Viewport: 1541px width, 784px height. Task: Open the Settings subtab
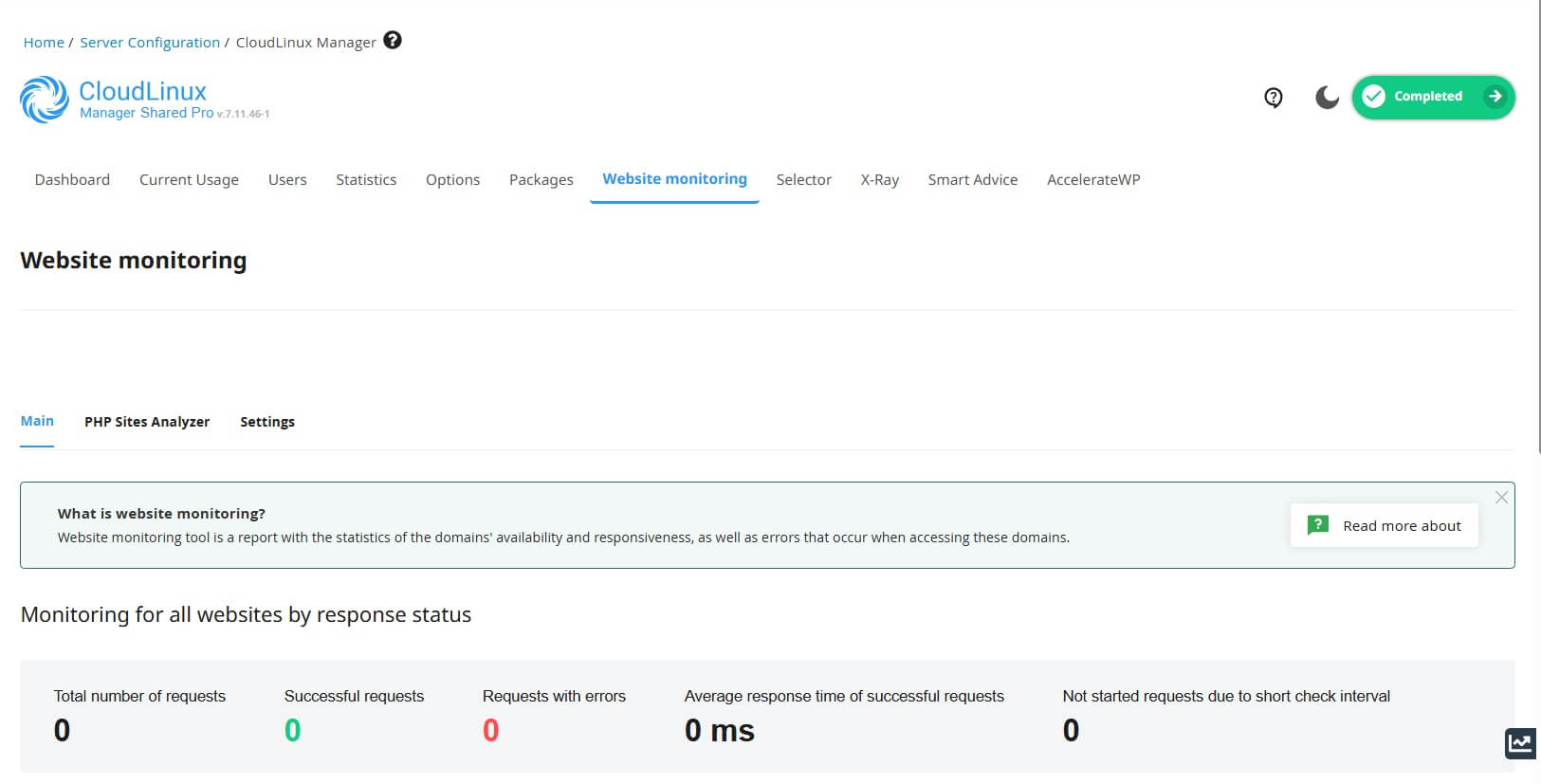tap(267, 422)
